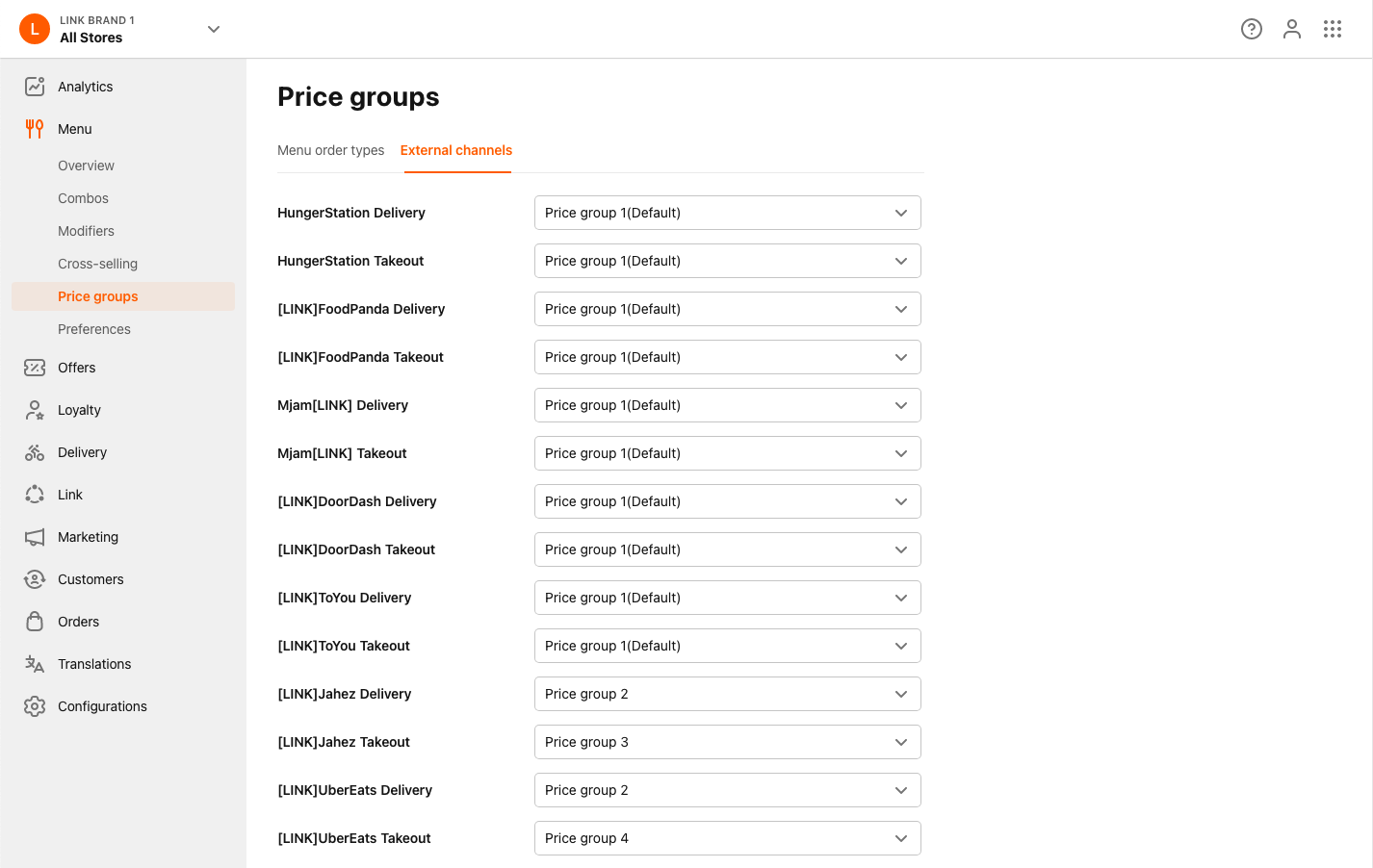Click the HungerStation Delivery channel label
This screenshot has height=868, width=1373.
click(x=351, y=213)
